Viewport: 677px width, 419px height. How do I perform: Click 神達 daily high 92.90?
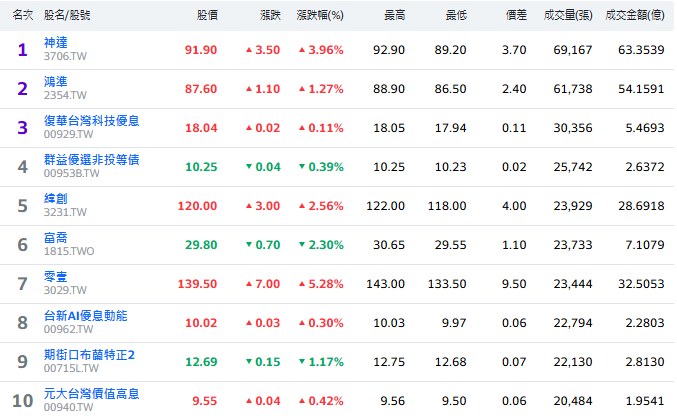click(x=389, y=50)
